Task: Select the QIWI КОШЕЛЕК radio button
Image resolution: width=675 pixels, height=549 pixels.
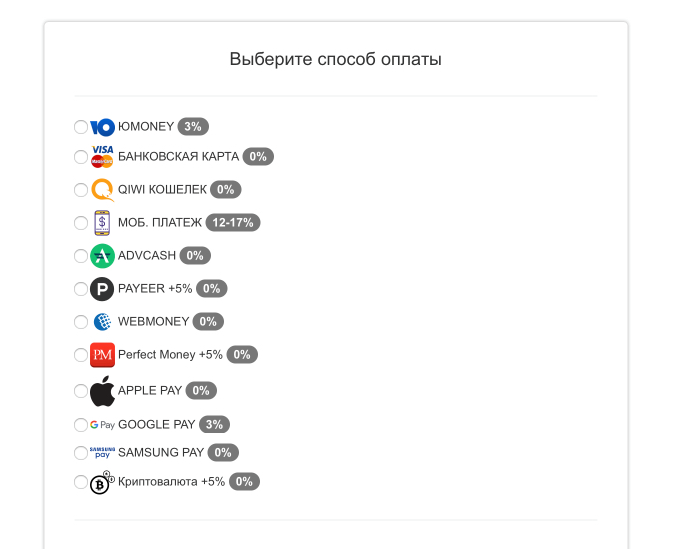Action: pyautogui.click(x=81, y=190)
